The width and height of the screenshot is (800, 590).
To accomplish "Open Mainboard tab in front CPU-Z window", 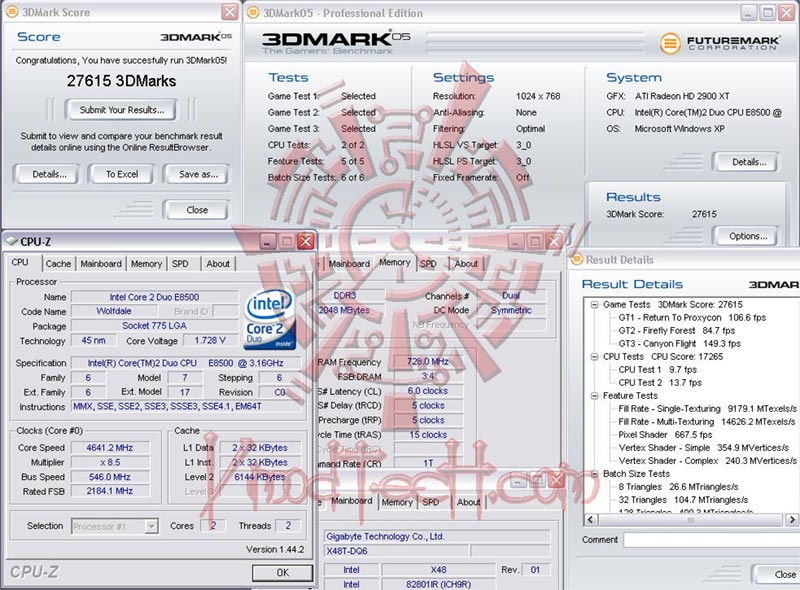I will 101,264.
